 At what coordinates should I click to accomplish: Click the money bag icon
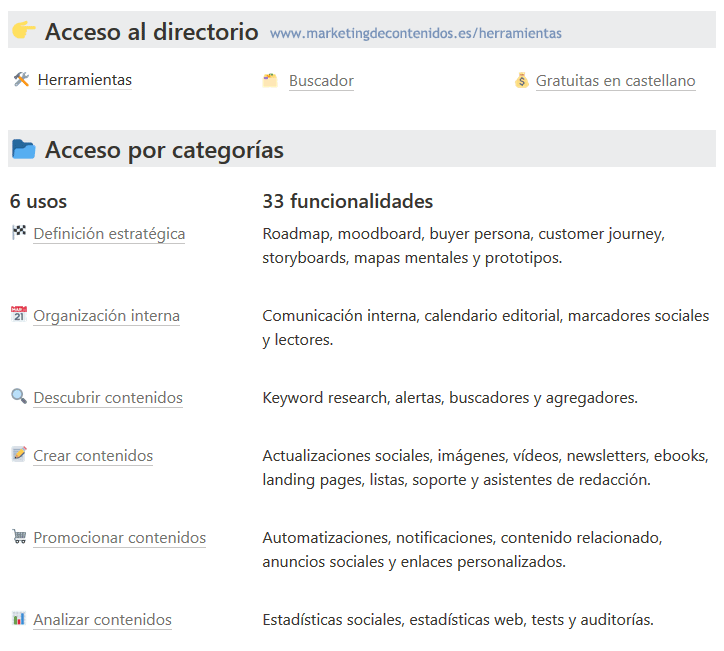(522, 80)
